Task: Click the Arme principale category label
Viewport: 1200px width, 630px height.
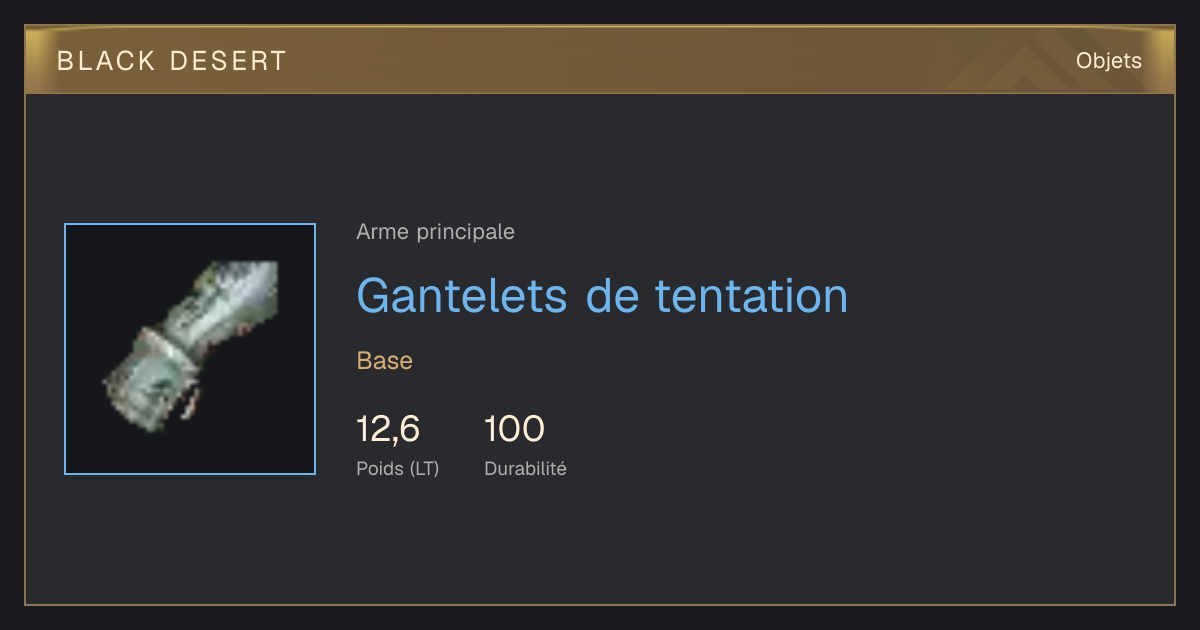Action: (435, 232)
